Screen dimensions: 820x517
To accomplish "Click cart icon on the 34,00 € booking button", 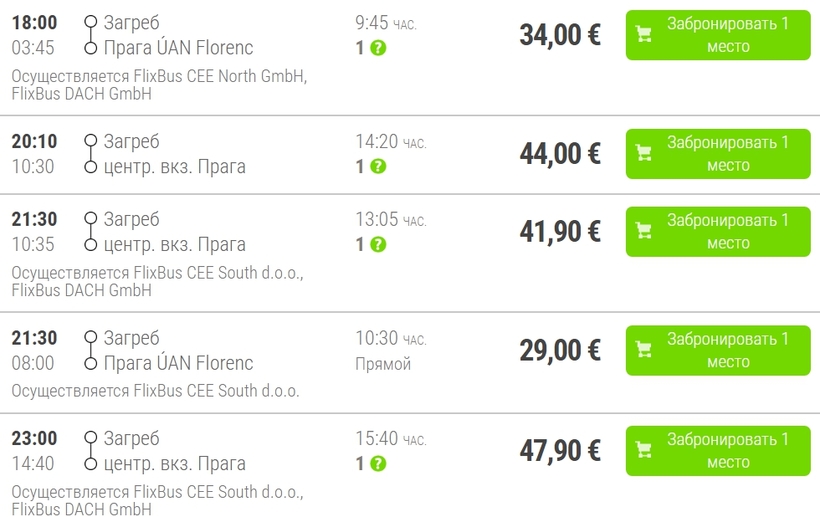I will pyautogui.click(x=644, y=35).
